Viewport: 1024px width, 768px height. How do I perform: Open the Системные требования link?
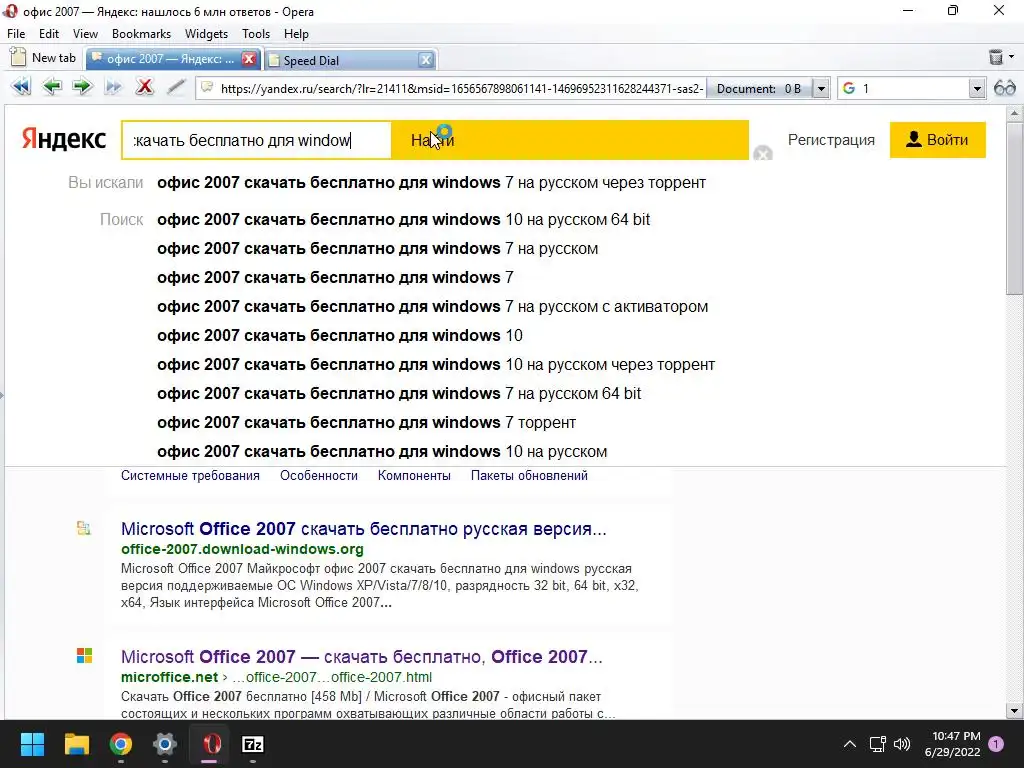[x=190, y=475]
